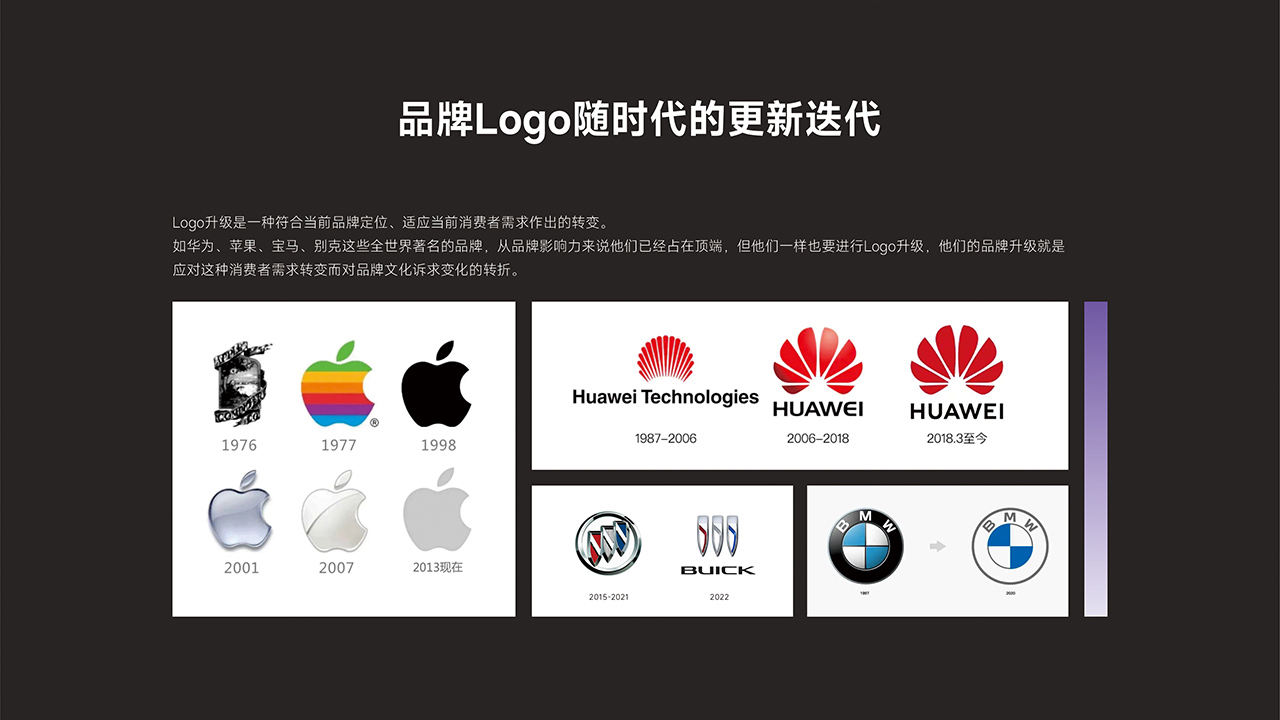1280x720 pixels.
Task: Click the 2022 Buick wordmark logo
Action: [x=718, y=545]
